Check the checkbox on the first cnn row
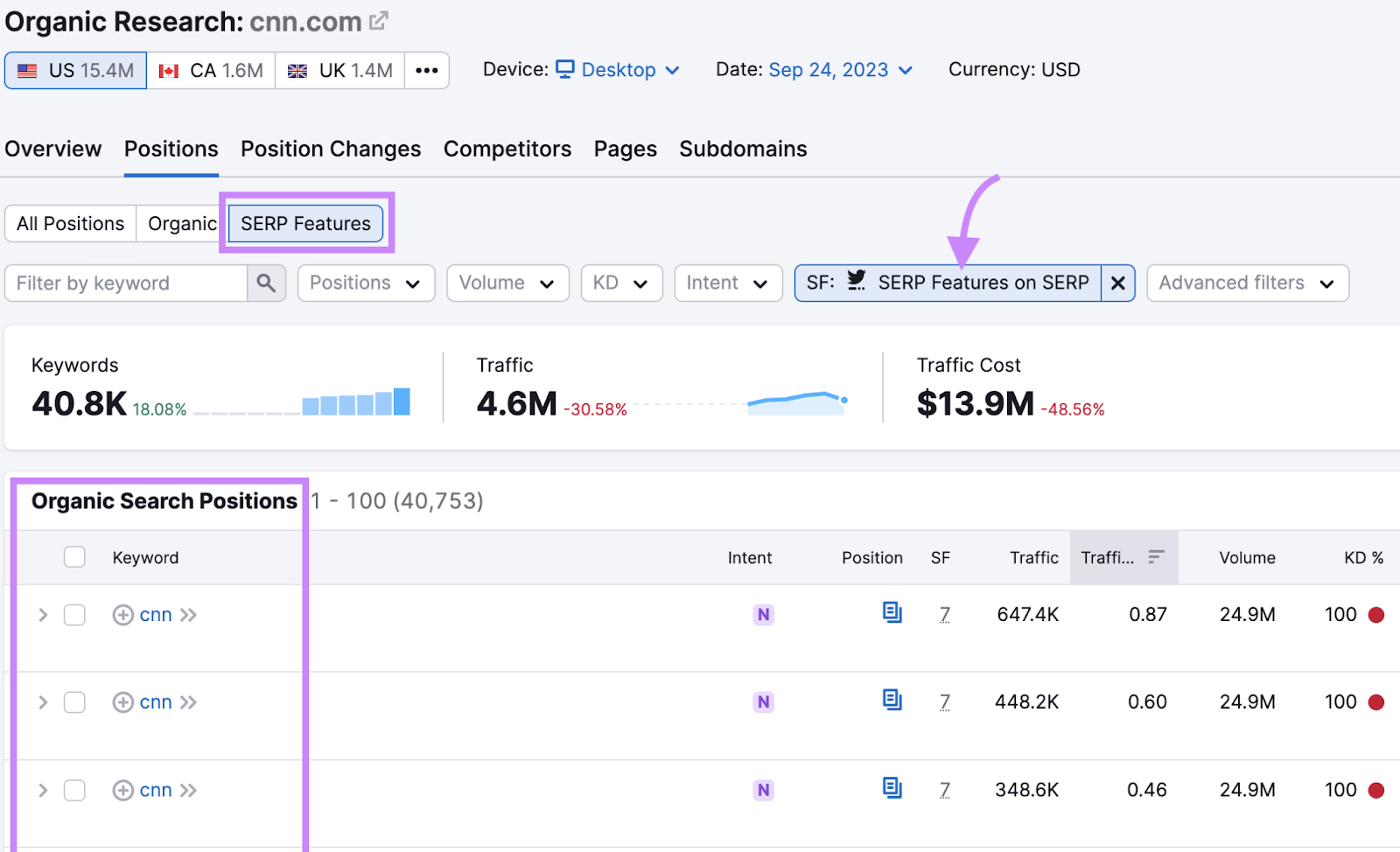The width and height of the screenshot is (1400, 852). pos(74,614)
